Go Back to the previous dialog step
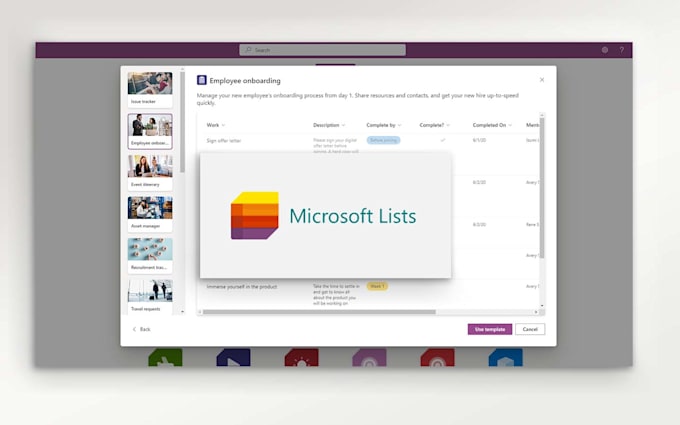This screenshot has height=425, width=680. [x=141, y=329]
